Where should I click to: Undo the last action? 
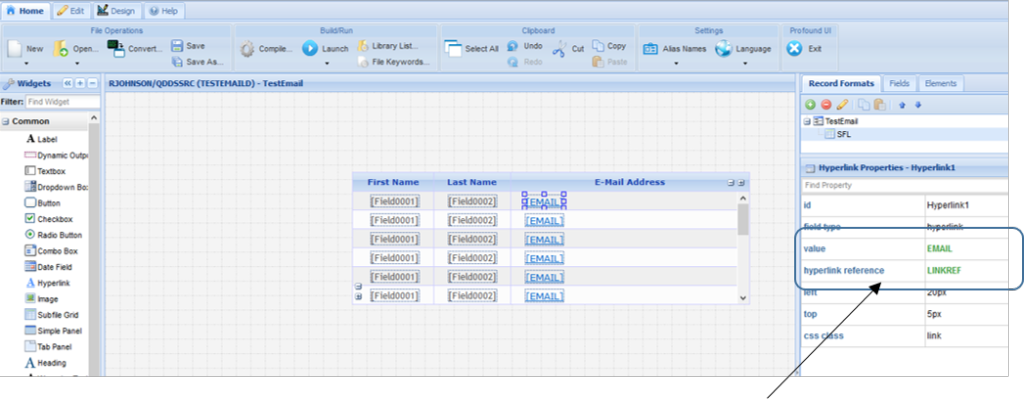click(526, 46)
